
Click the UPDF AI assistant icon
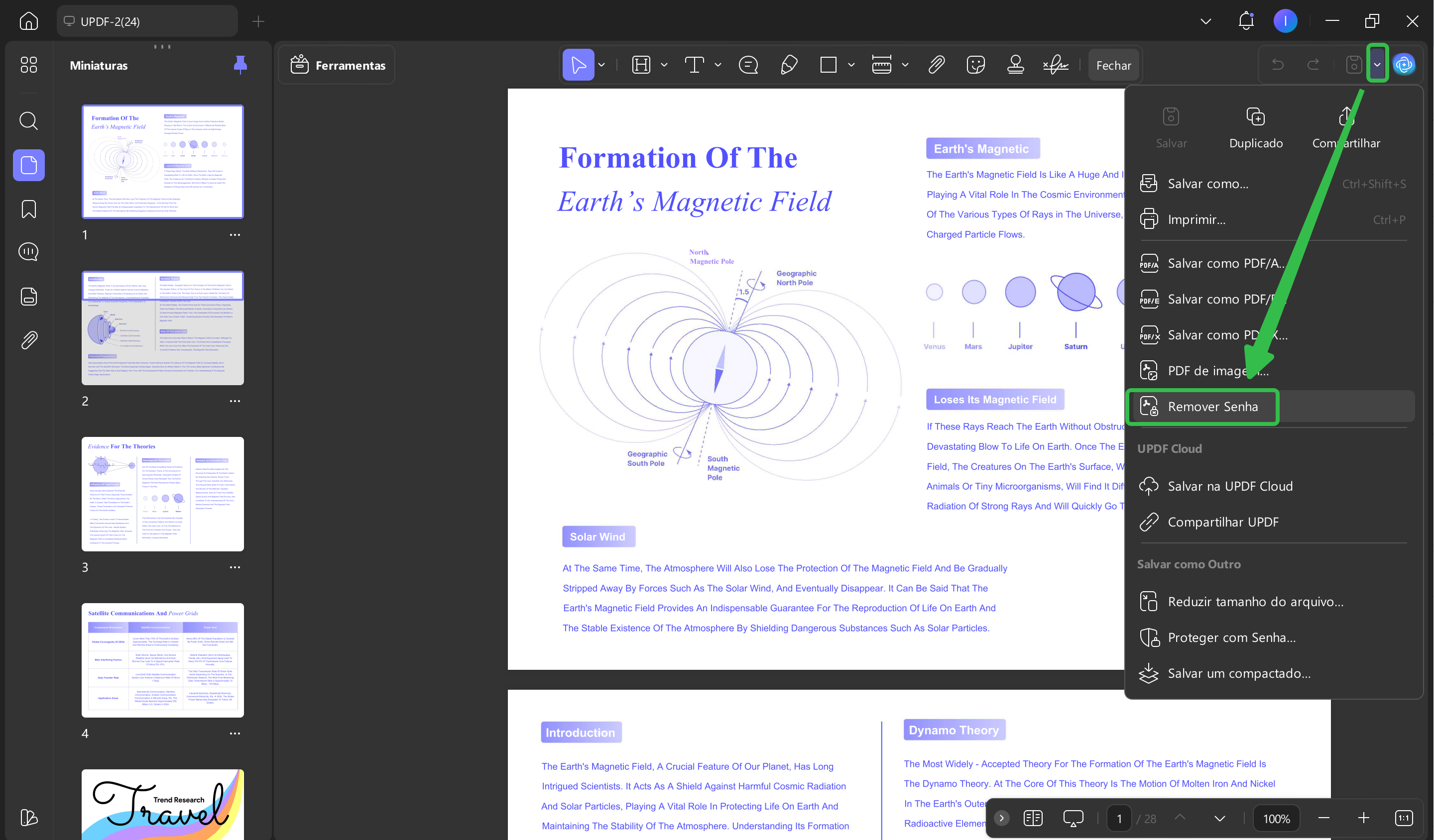[x=1405, y=65]
